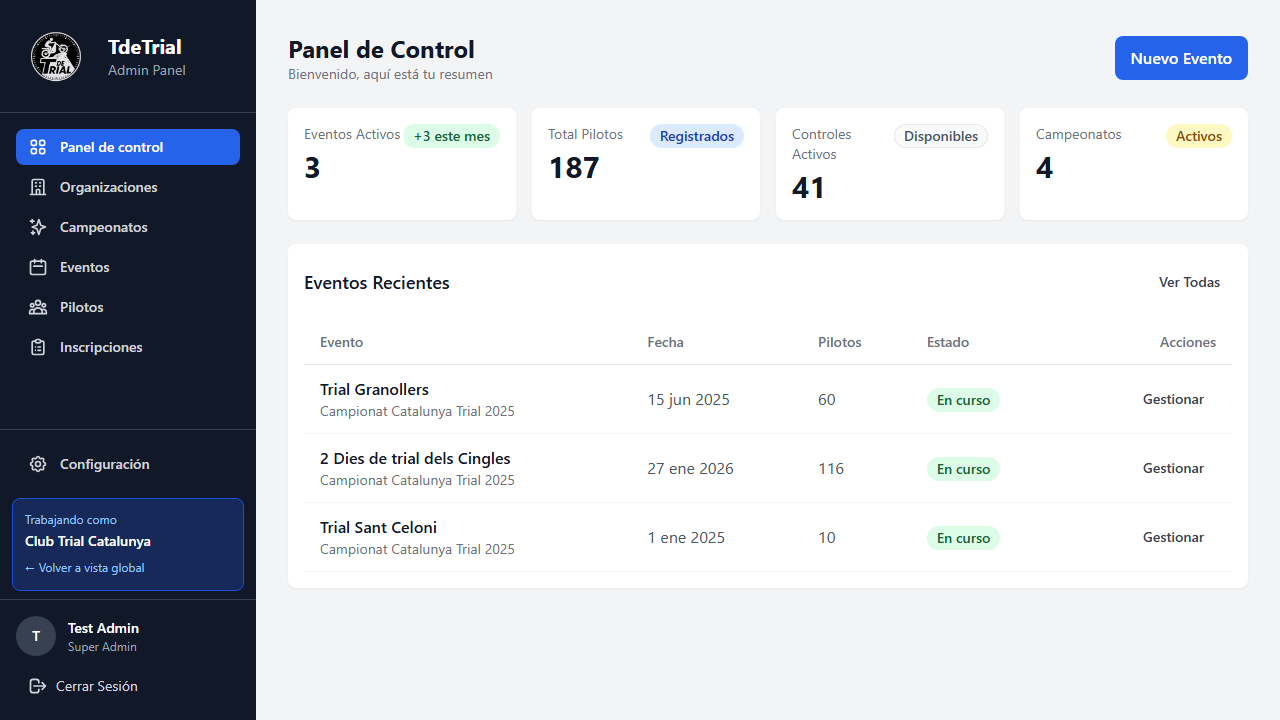
Task: Click Volver a vista global link
Action: 85,568
